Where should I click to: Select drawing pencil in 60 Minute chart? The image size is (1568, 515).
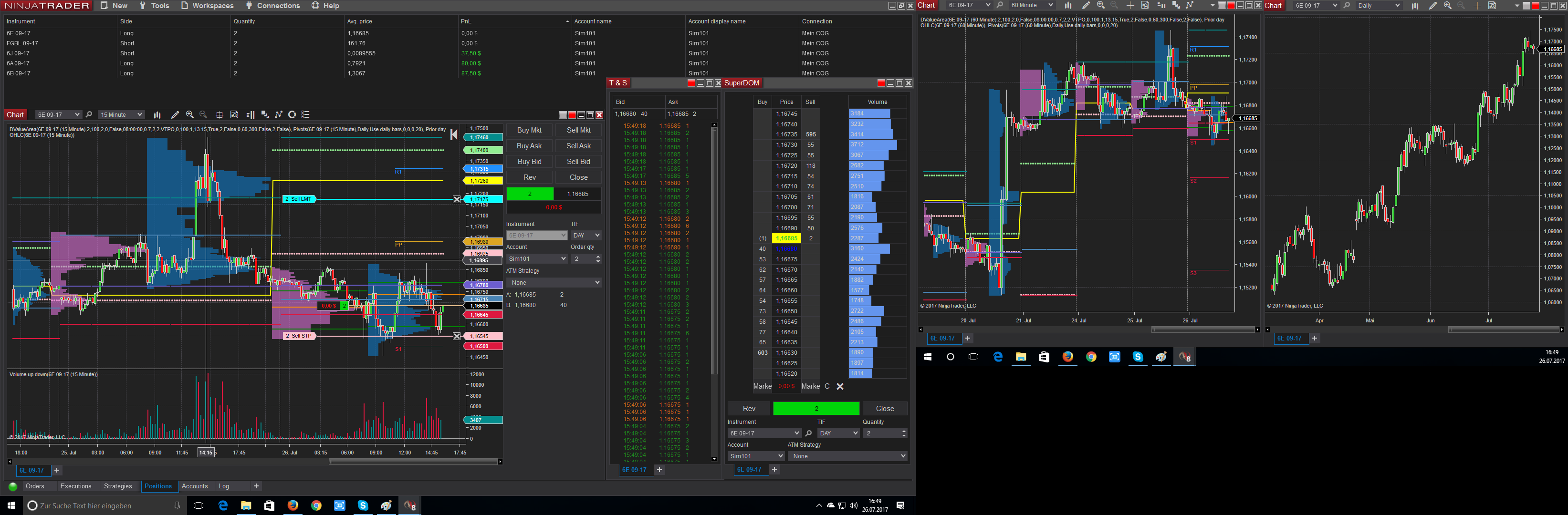(1086, 5)
